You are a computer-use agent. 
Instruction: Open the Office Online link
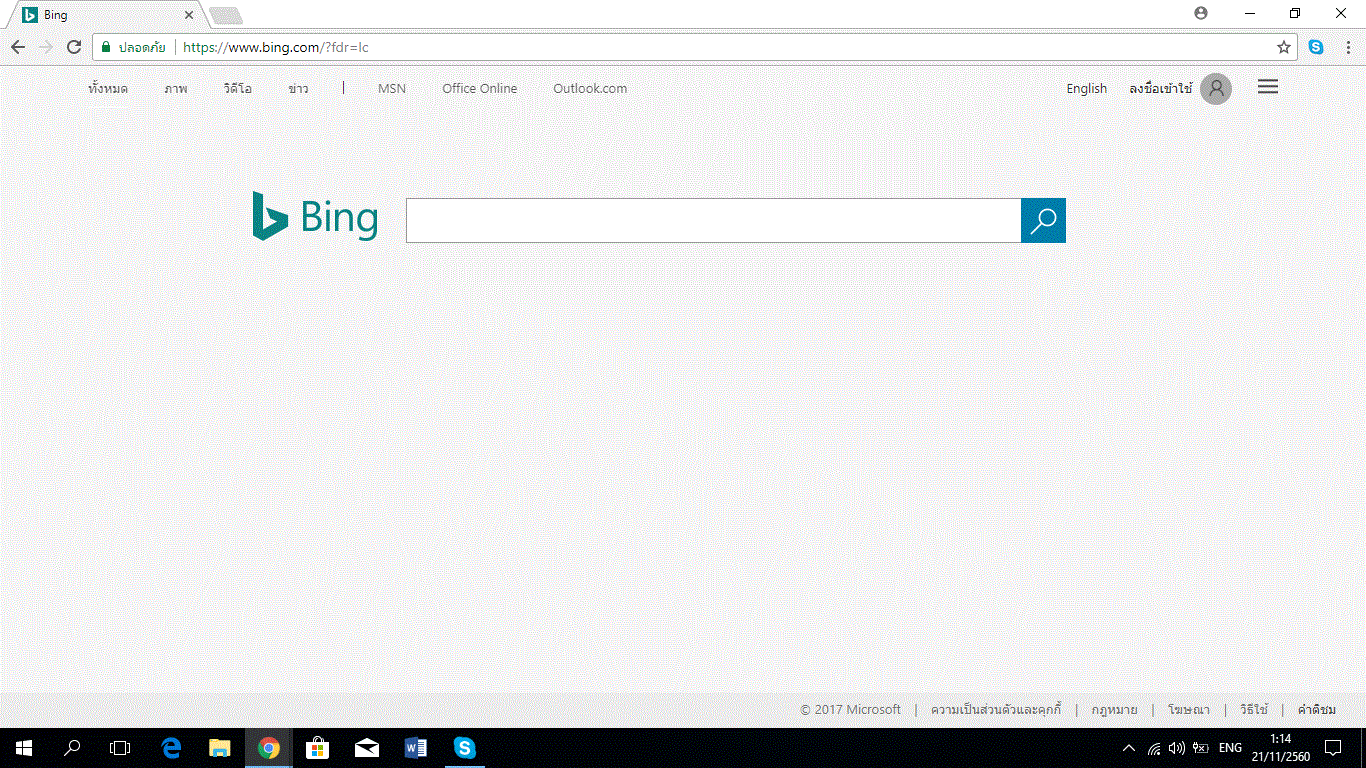480,88
